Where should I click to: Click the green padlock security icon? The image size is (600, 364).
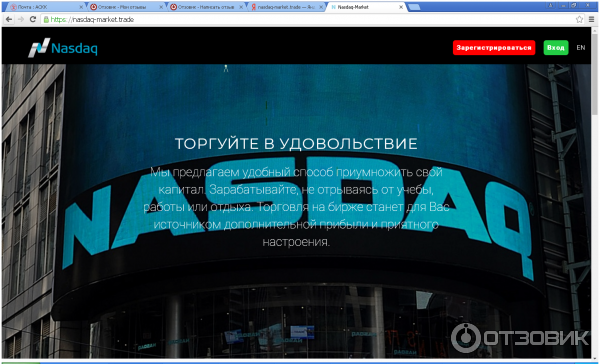pos(46,19)
